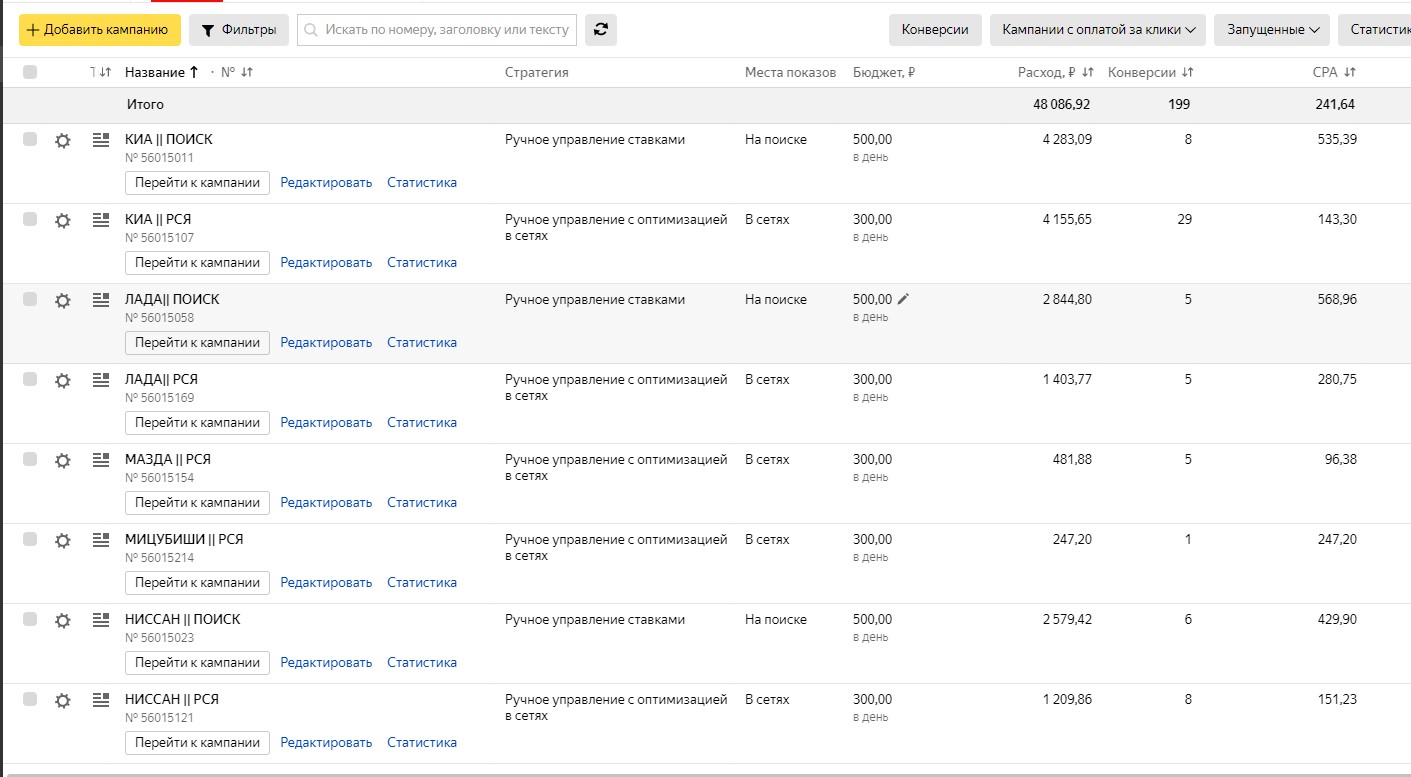This screenshot has height=777, width=1411.
Task: Switch to the Конверсии view
Action: (x=935, y=30)
